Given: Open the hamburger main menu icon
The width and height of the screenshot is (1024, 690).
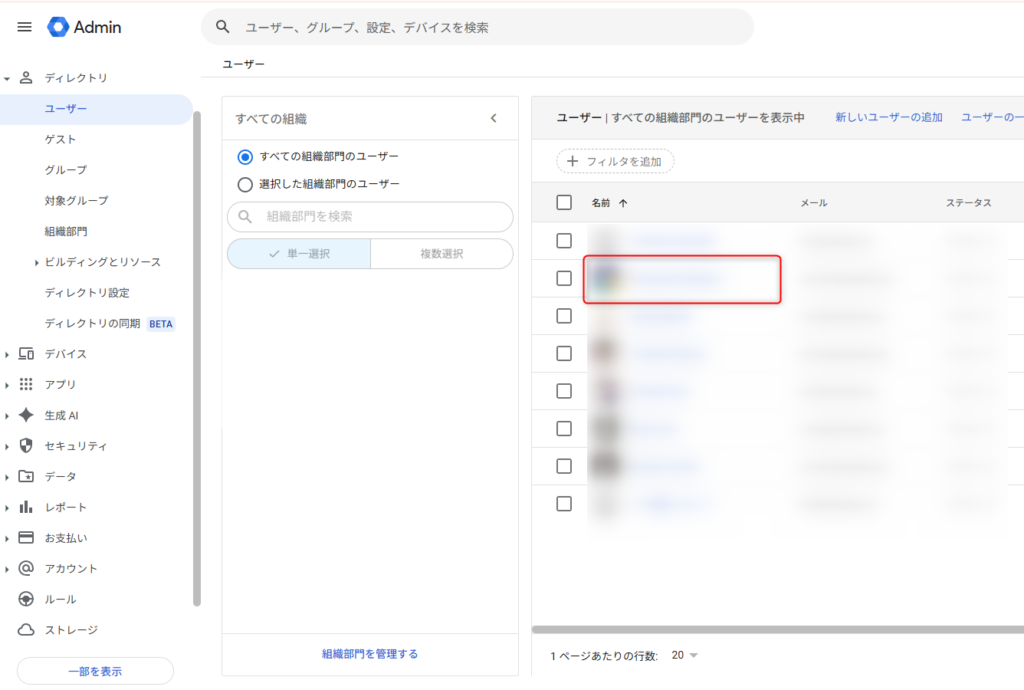Looking at the screenshot, I should coord(25,27).
